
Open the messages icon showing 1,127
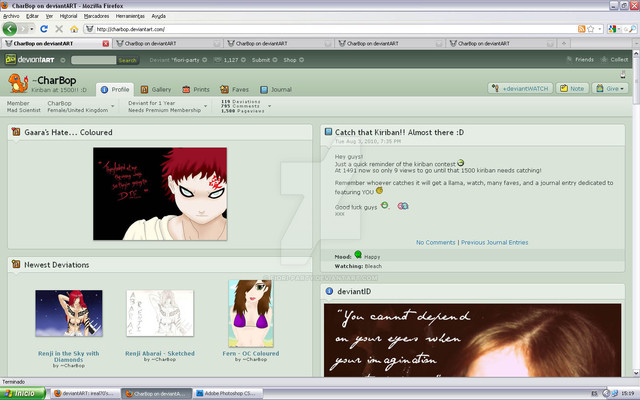click(x=218, y=60)
